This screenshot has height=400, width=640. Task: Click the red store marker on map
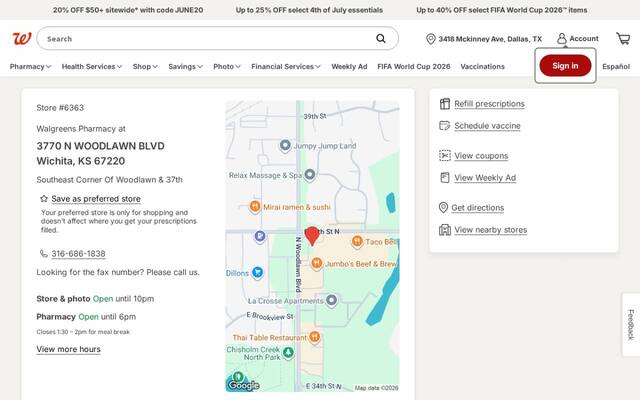[312, 236]
